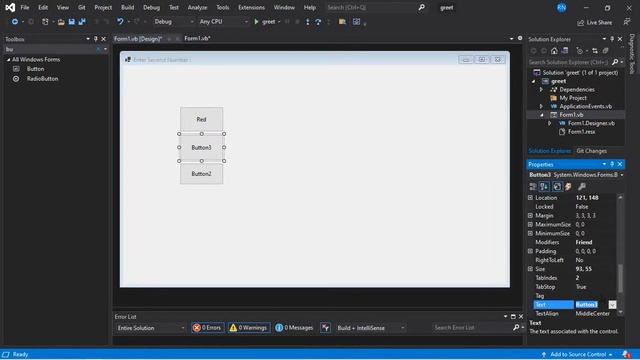Expand the Size property
Image resolution: width=640 pixels, height=360 pixels.
tap(530, 269)
